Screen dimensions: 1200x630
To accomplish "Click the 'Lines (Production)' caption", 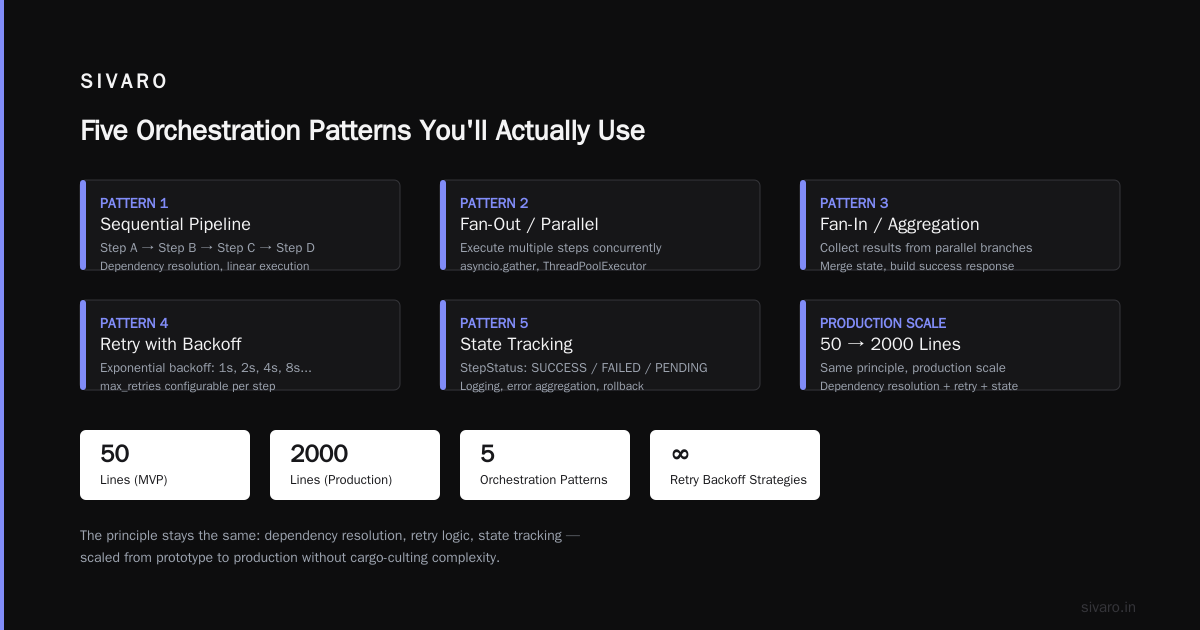I will pos(341,480).
